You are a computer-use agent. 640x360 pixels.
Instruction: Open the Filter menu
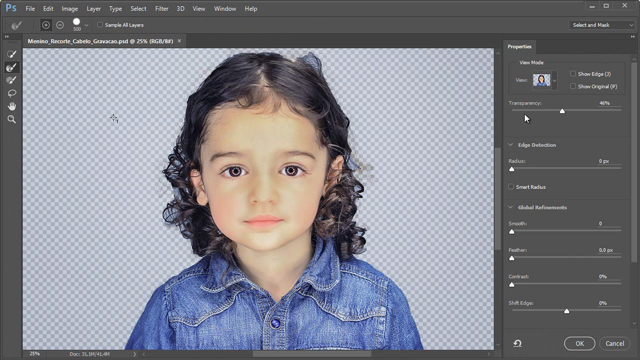162,9
